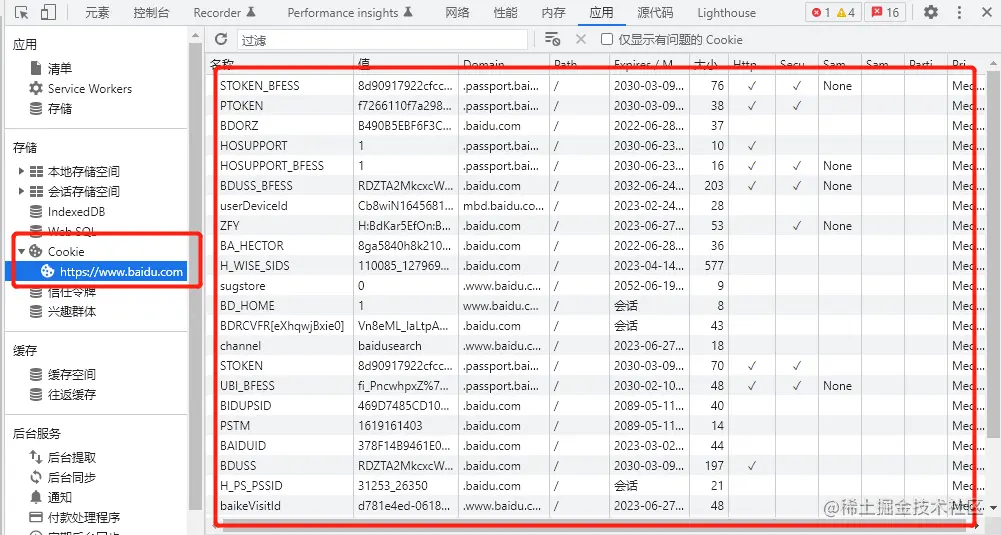1001x535 pixels.
Task: Delete selected cookie X icon
Action: [580, 40]
